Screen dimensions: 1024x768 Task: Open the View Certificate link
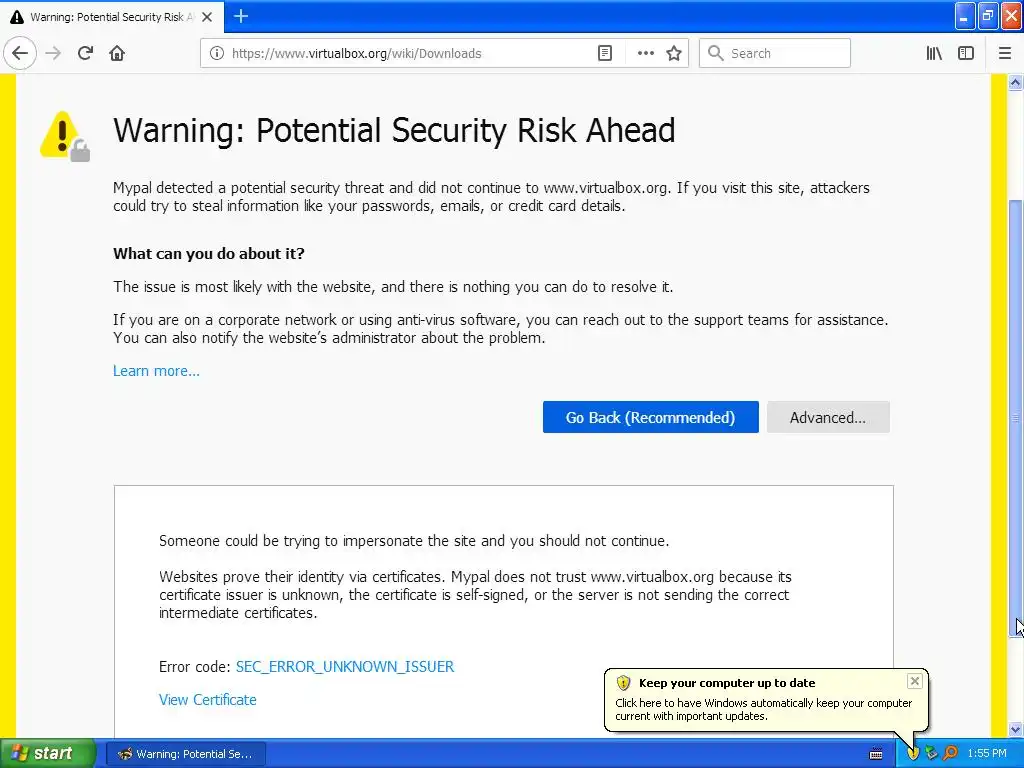pyautogui.click(x=208, y=699)
